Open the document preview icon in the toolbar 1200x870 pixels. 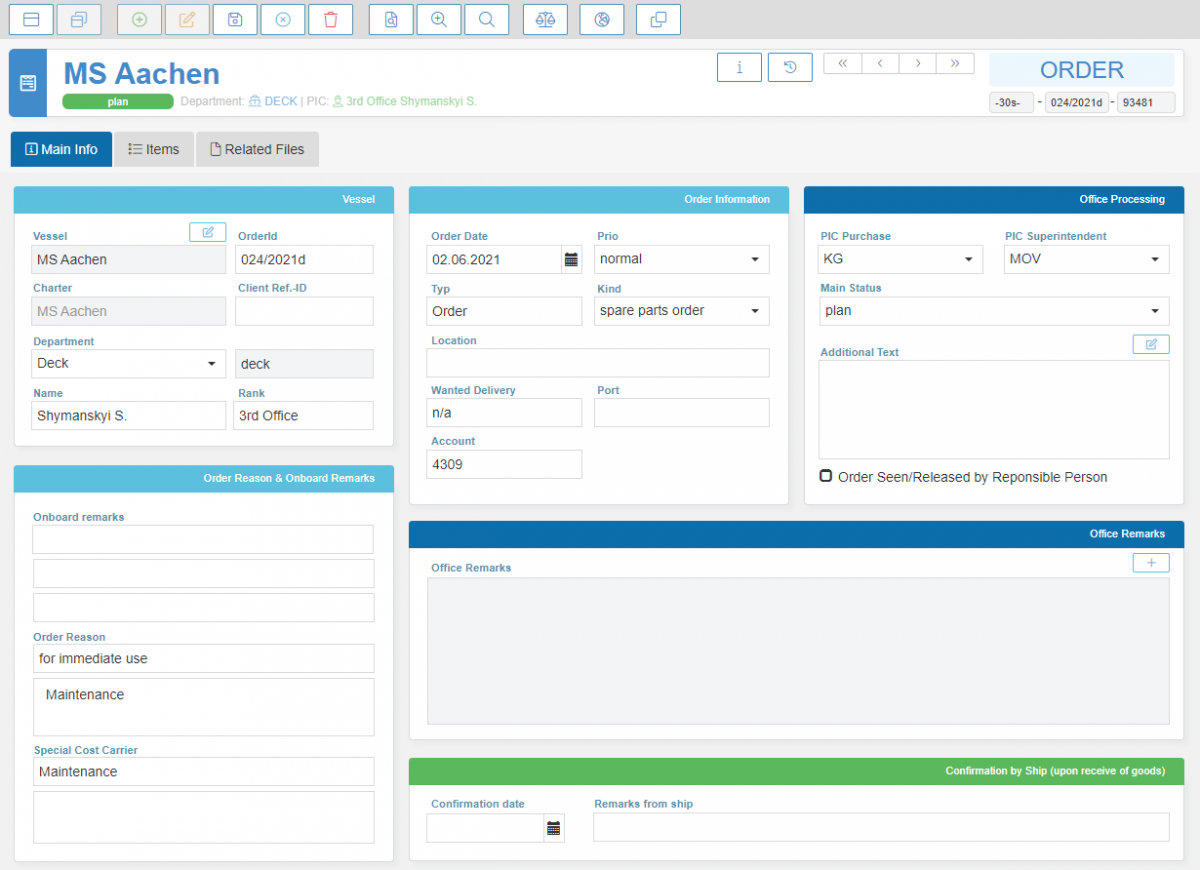(x=391, y=19)
